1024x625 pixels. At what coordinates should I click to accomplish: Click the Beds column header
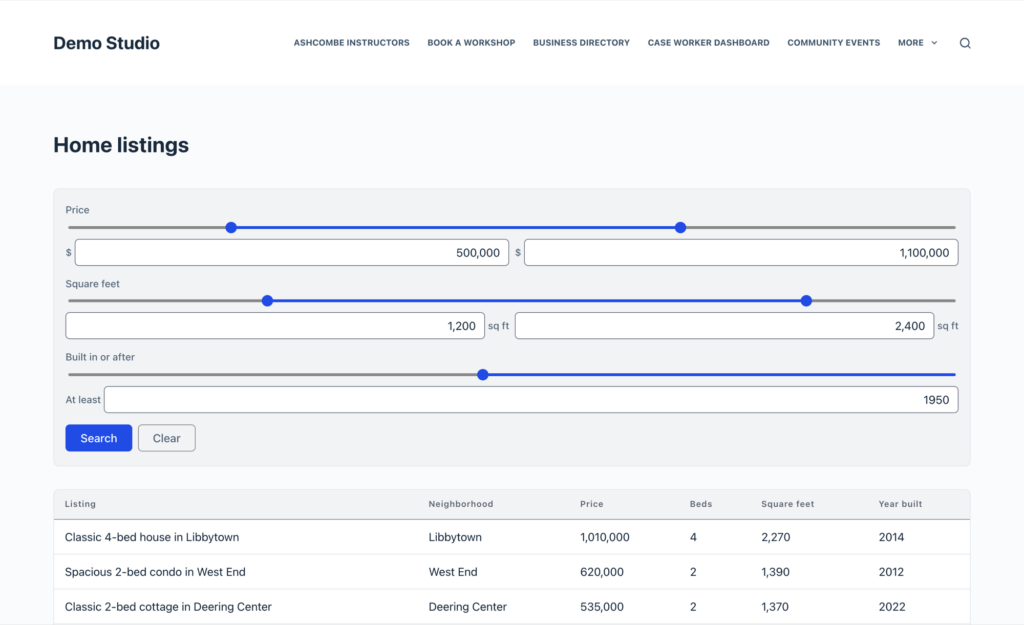coord(701,504)
